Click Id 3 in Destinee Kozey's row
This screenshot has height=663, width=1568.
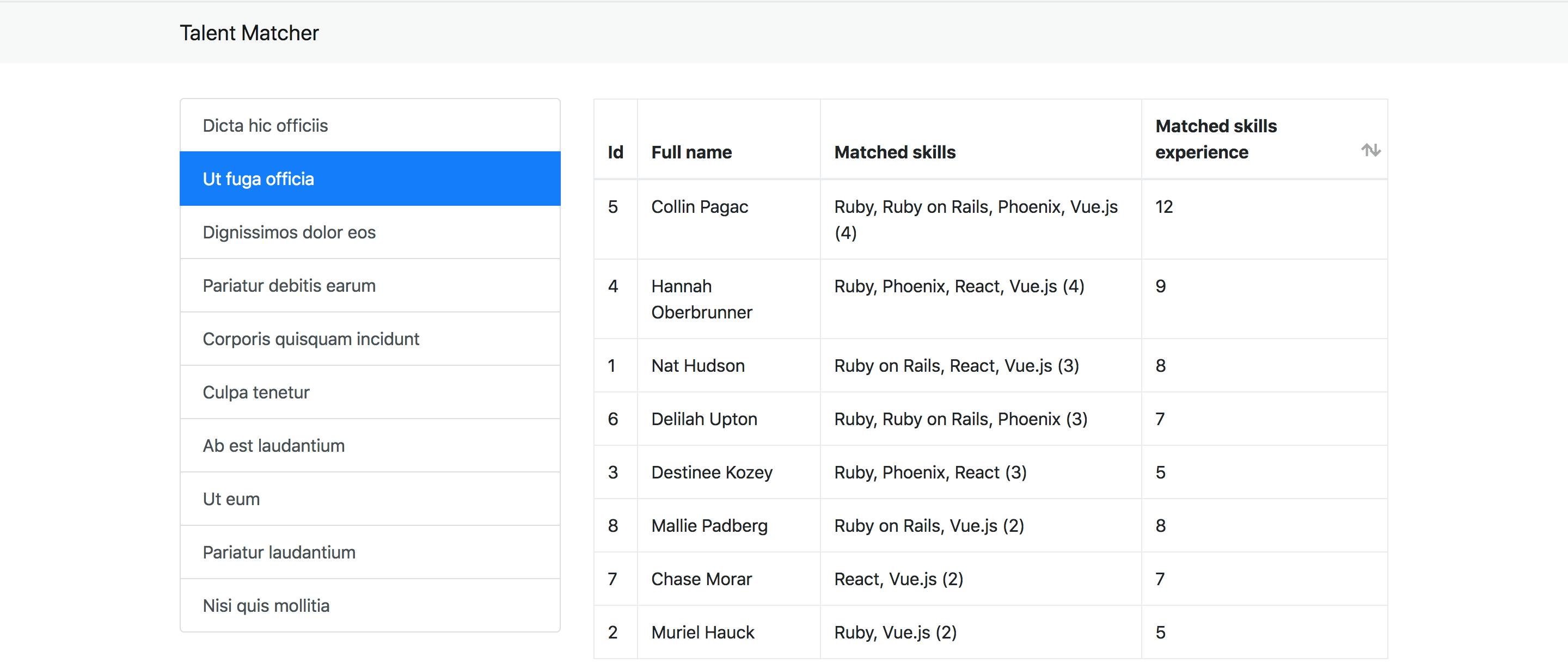[613, 472]
